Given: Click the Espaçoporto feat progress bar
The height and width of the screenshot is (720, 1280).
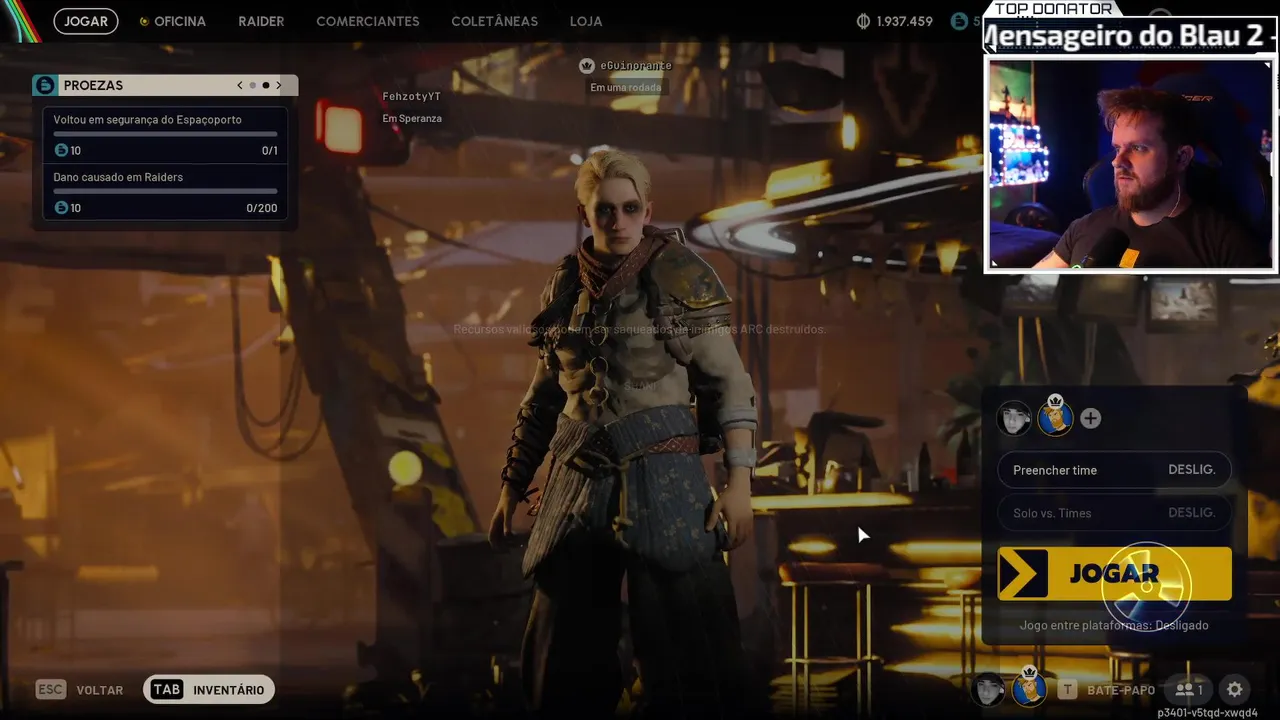Looking at the screenshot, I should coord(165,133).
